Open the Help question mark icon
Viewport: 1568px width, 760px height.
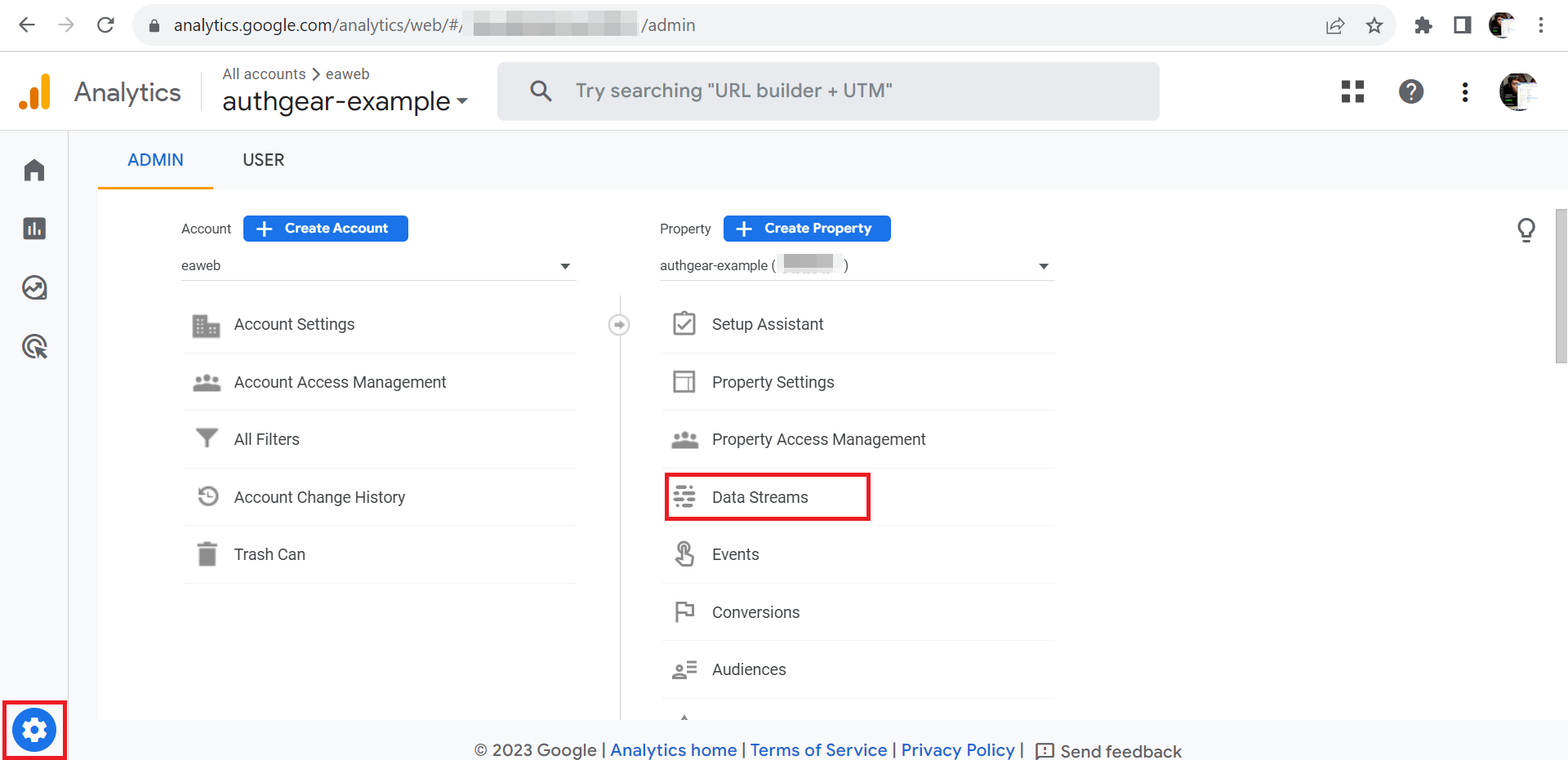(1410, 91)
